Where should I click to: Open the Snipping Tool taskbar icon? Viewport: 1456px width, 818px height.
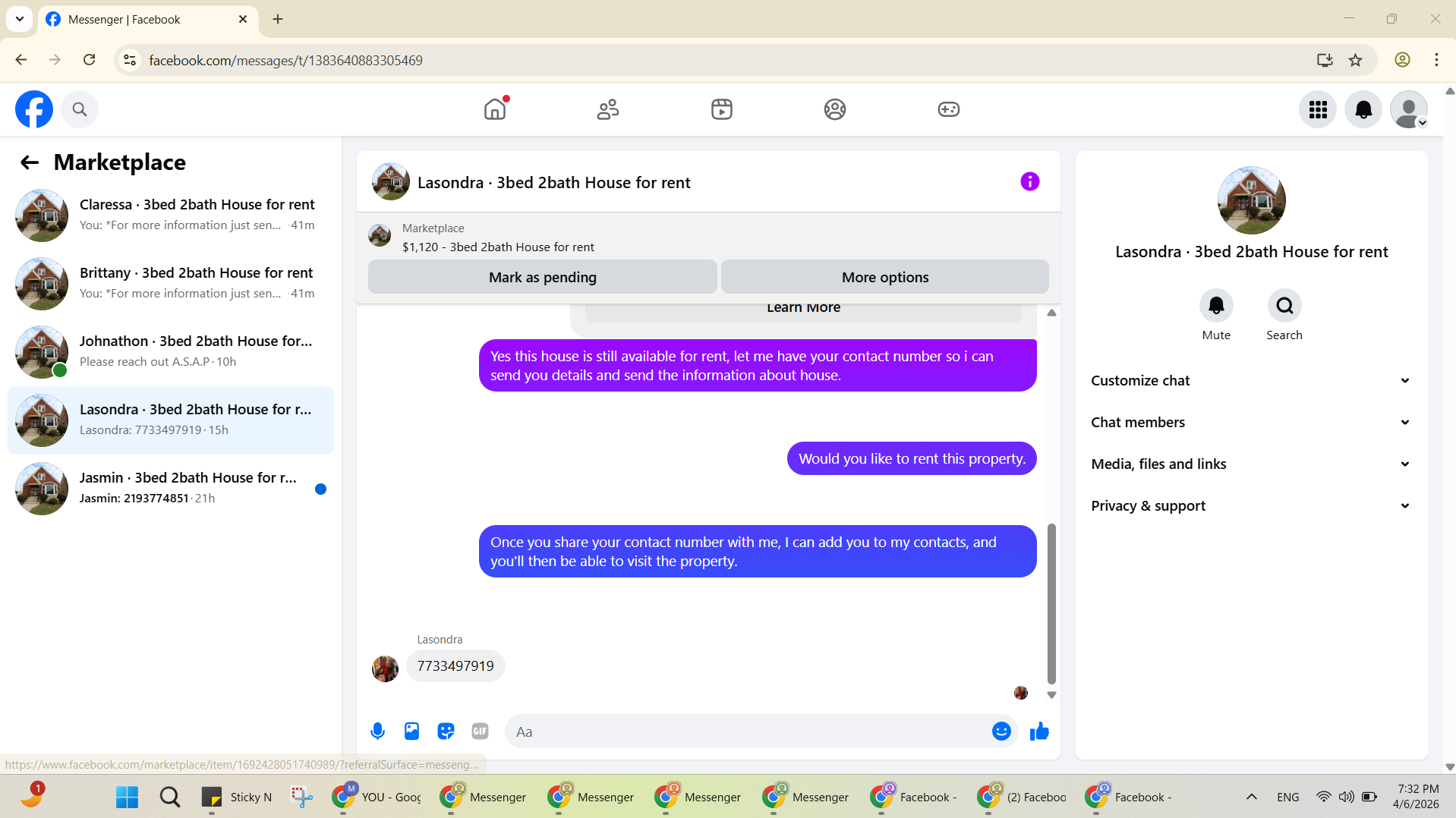click(x=301, y=797)
